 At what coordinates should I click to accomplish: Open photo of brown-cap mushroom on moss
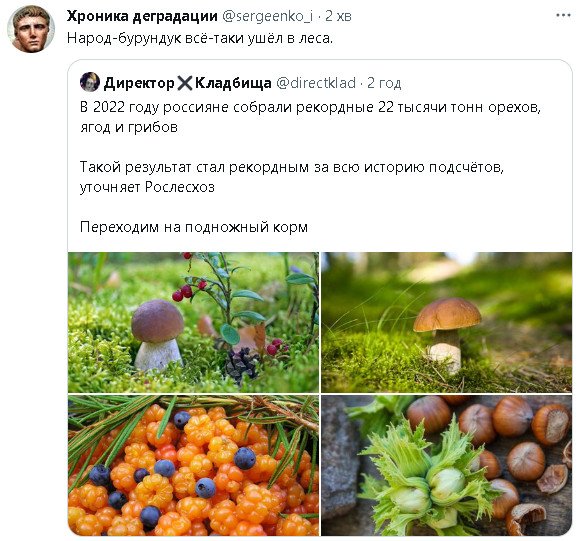pyautogui.click(x=446, y=322)
